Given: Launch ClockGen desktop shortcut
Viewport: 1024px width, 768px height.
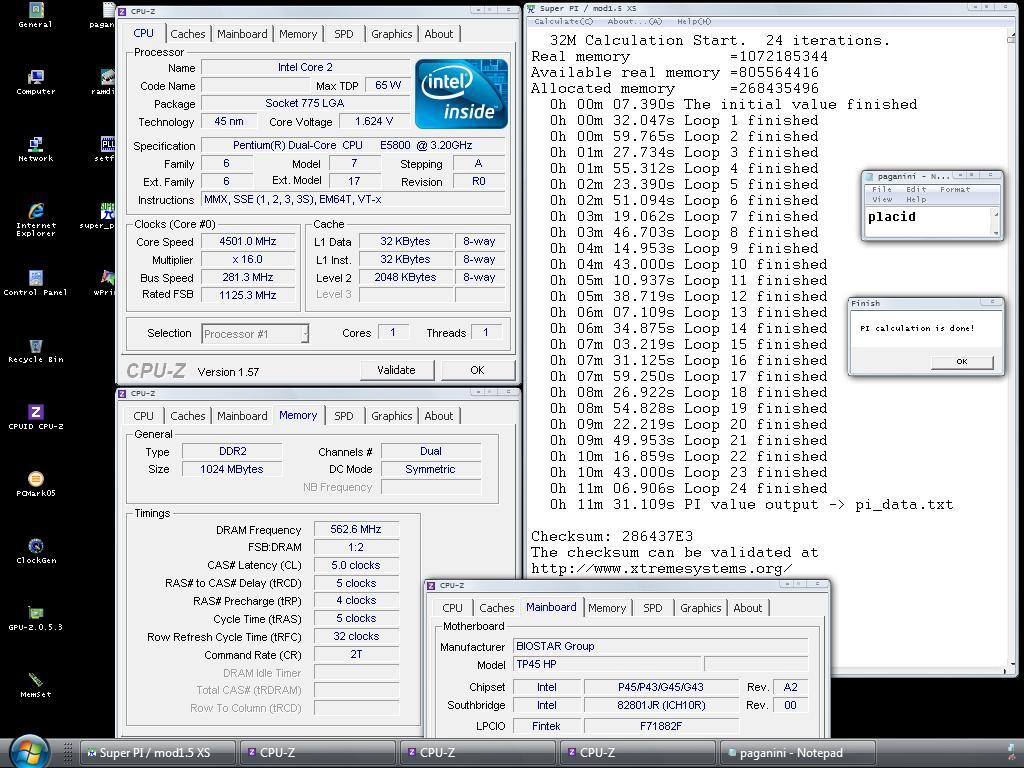Looking at the screenshot, I should 35,551.
